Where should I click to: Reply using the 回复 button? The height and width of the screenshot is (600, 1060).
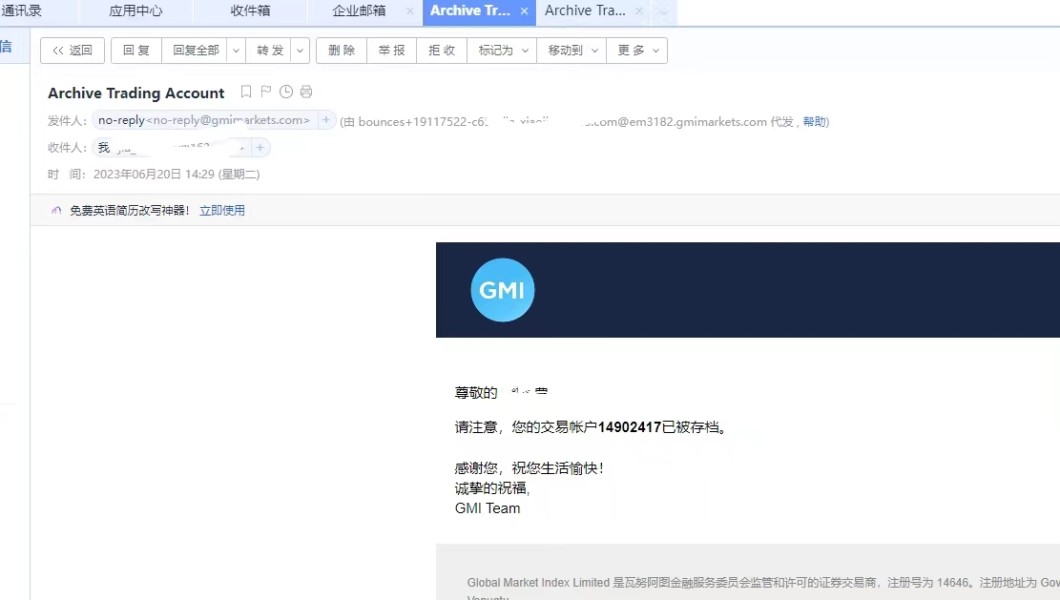point(136,51)
